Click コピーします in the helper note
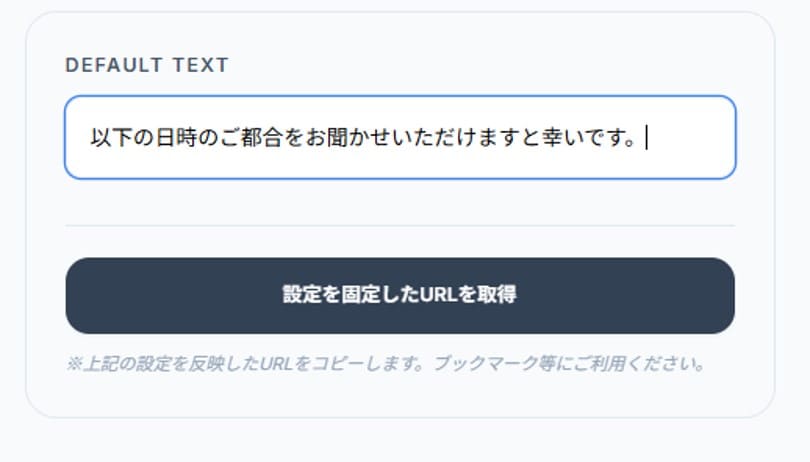 tap(357, 364)
